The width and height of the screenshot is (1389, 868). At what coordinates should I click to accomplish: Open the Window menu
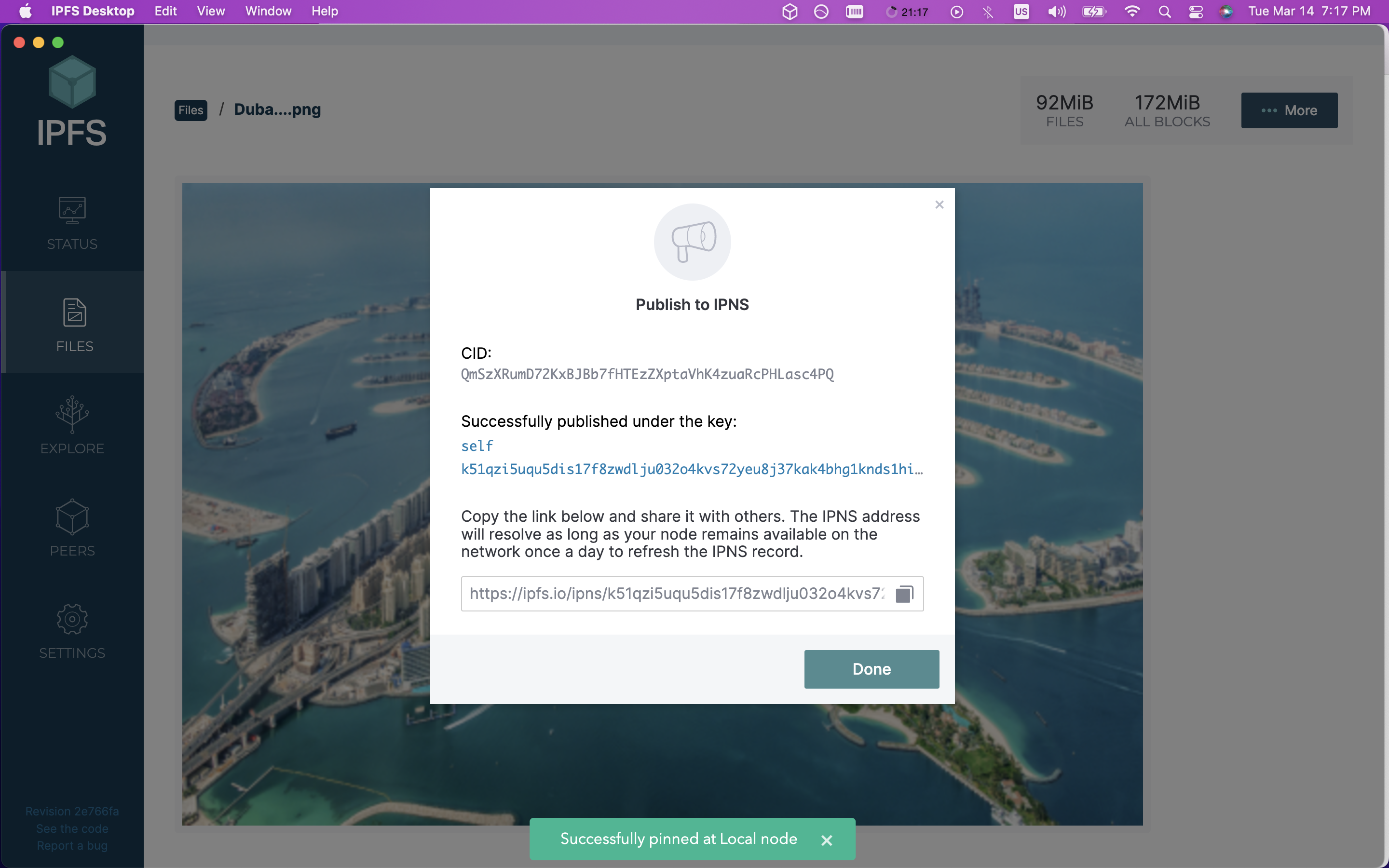coord(268,12)
